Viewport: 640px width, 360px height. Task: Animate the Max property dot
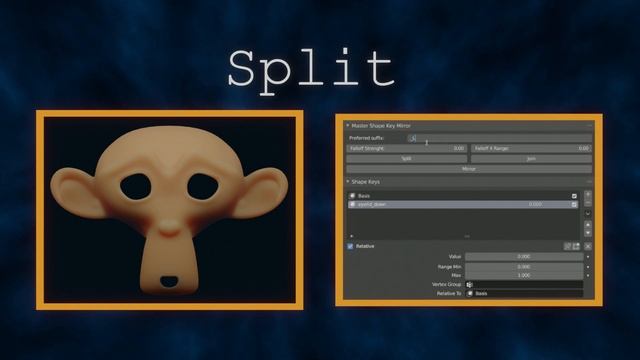click(588, 276)
